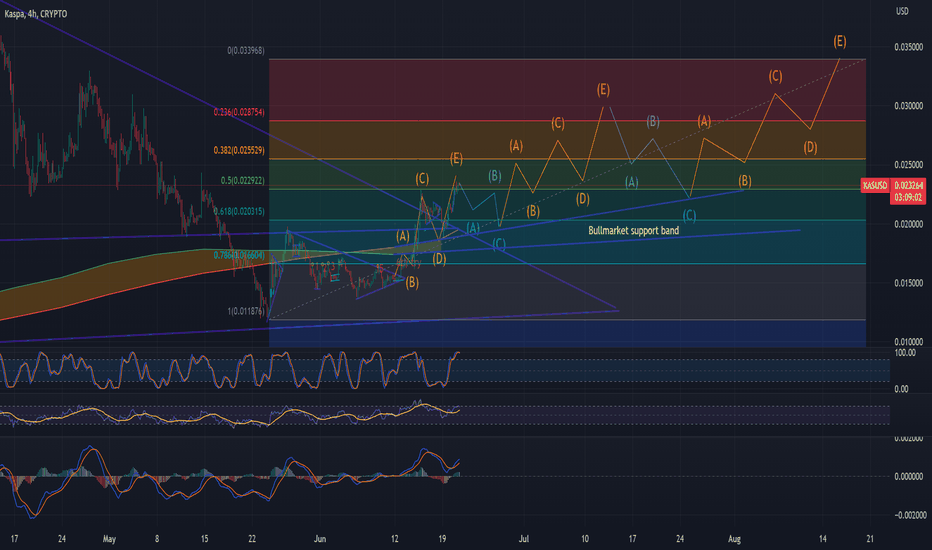The width and height of the screenshot is (932, 550).
Task: Select the 0.382(0.025529) Fibonacci level label
Action: click(240, 150)
